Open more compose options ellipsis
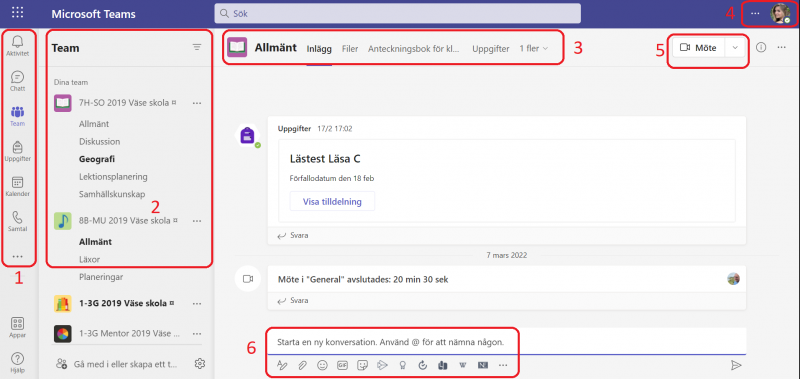The width and height of the screenshot is (800, 379). (503, 365)
